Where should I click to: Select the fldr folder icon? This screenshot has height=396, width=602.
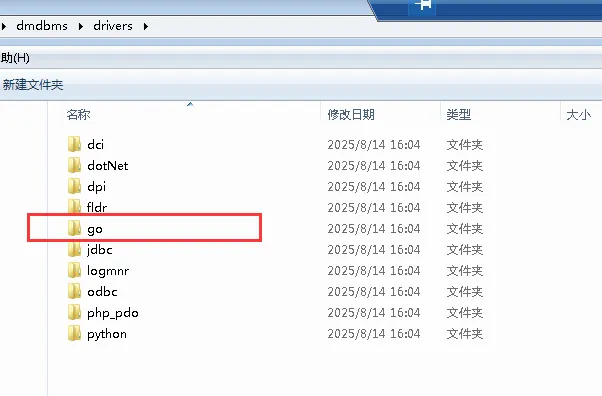click(74, 207)
